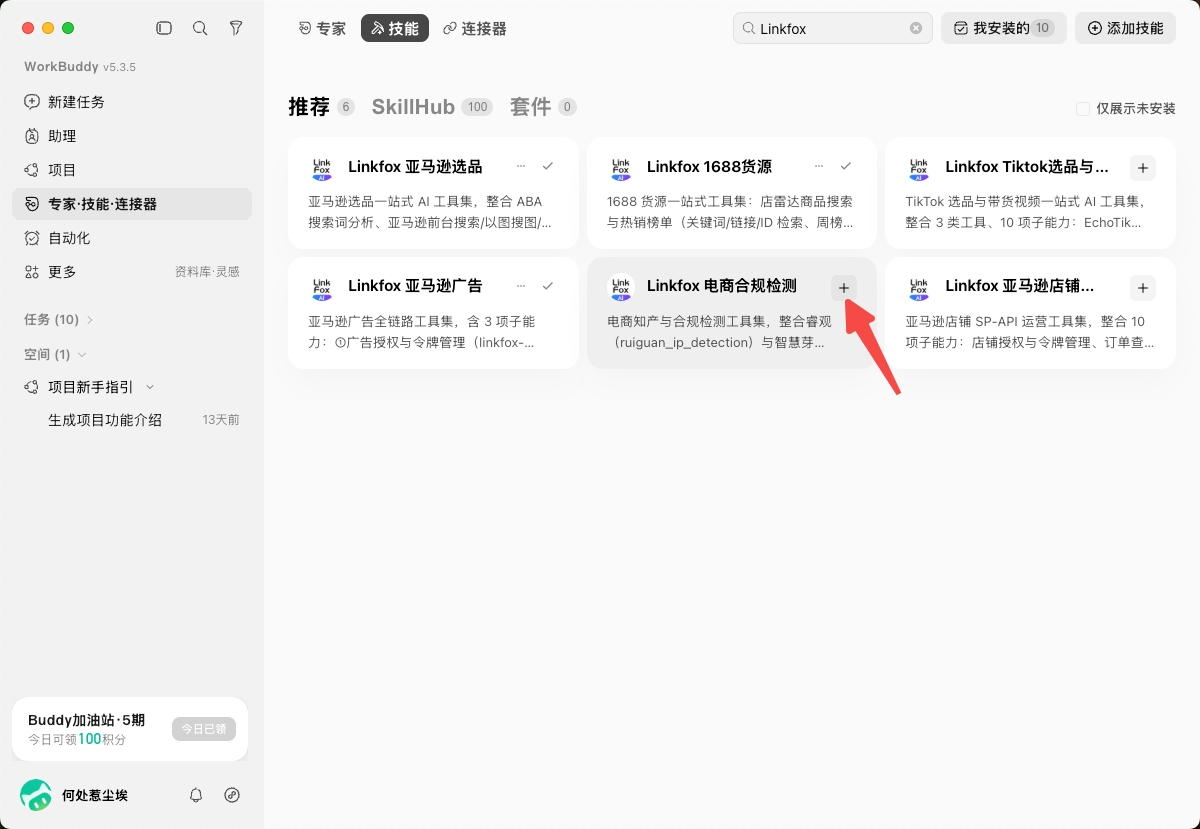Click Linkfox logo on 电商合规检测 card
1200x829 pixels.
pos(621,288)
